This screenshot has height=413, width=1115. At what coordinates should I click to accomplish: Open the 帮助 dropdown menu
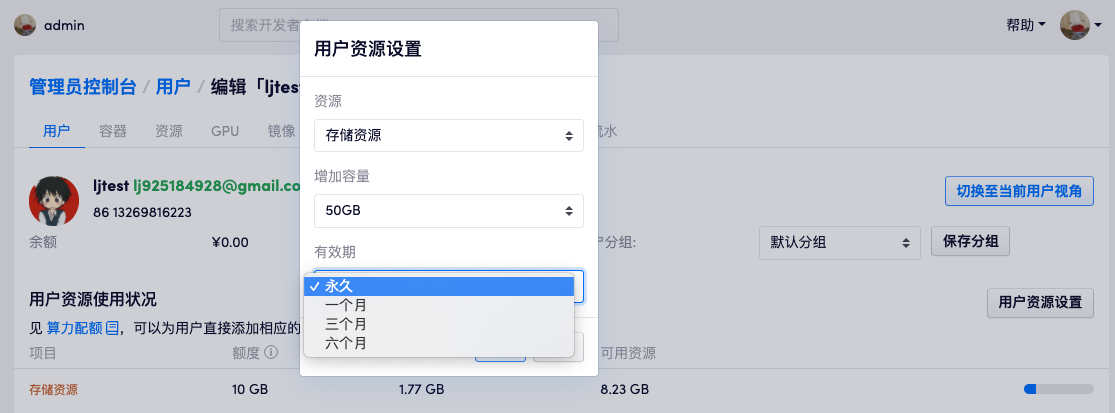click(x=1026, y=25)
